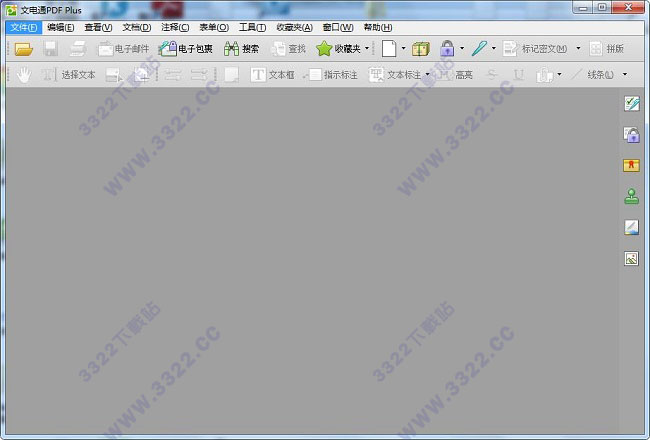Click the purple padlock security icon
This screenshot has height=440, width=650.
(x=447, y=49)
